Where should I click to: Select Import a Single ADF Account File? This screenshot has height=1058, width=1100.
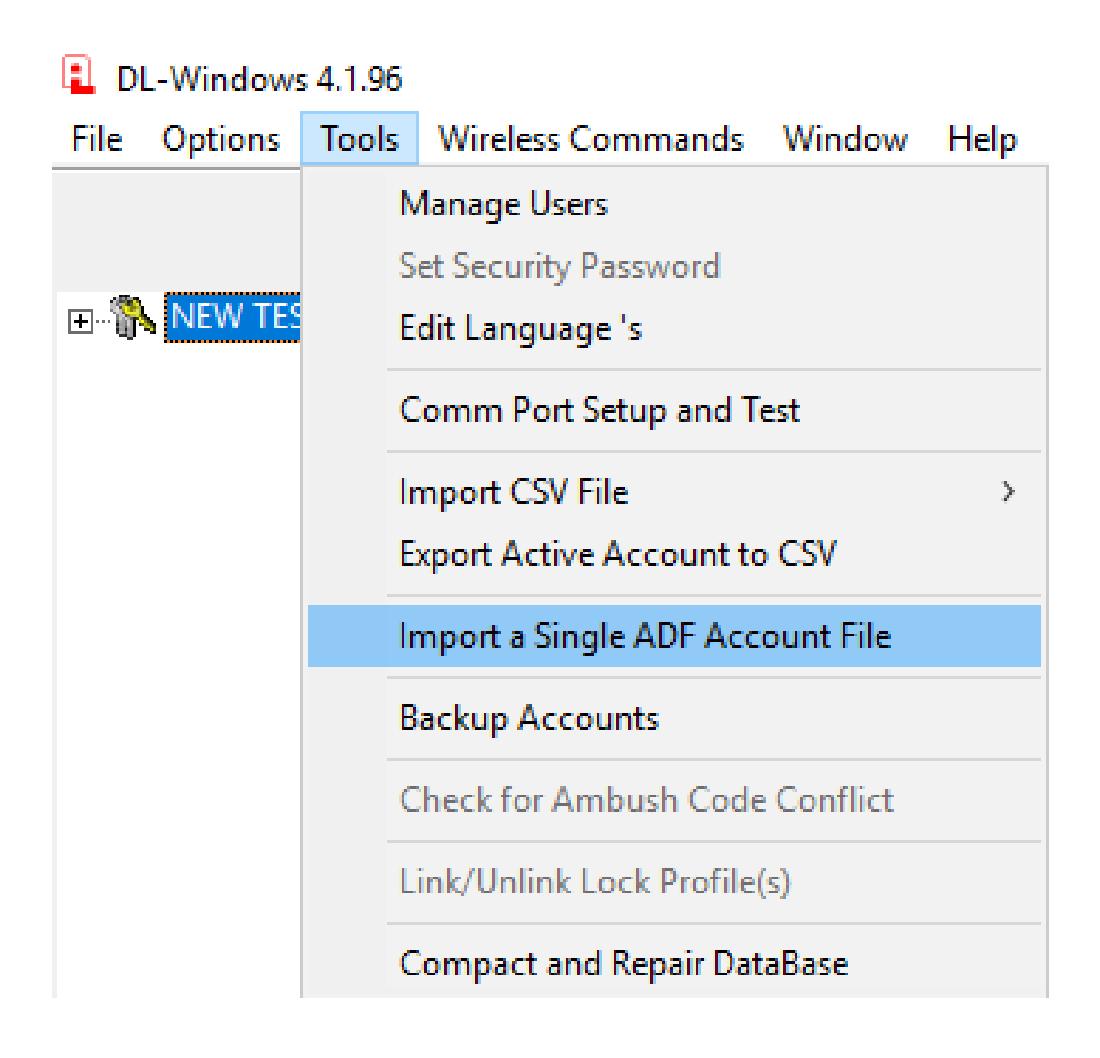(674, 636)
